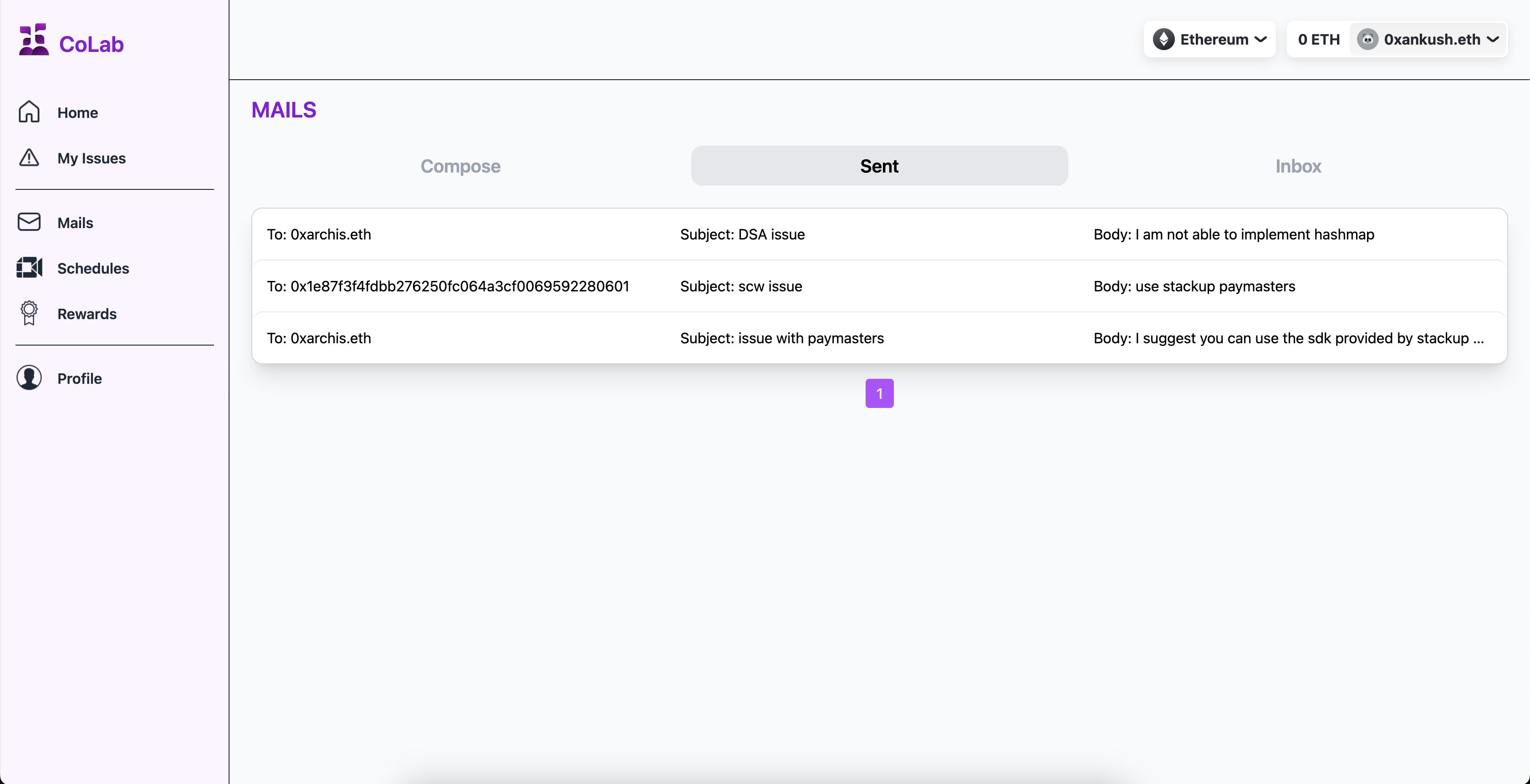Click the Mails envelope icon
Screen dimensions: 1530x784
click(x=29, y=222)
